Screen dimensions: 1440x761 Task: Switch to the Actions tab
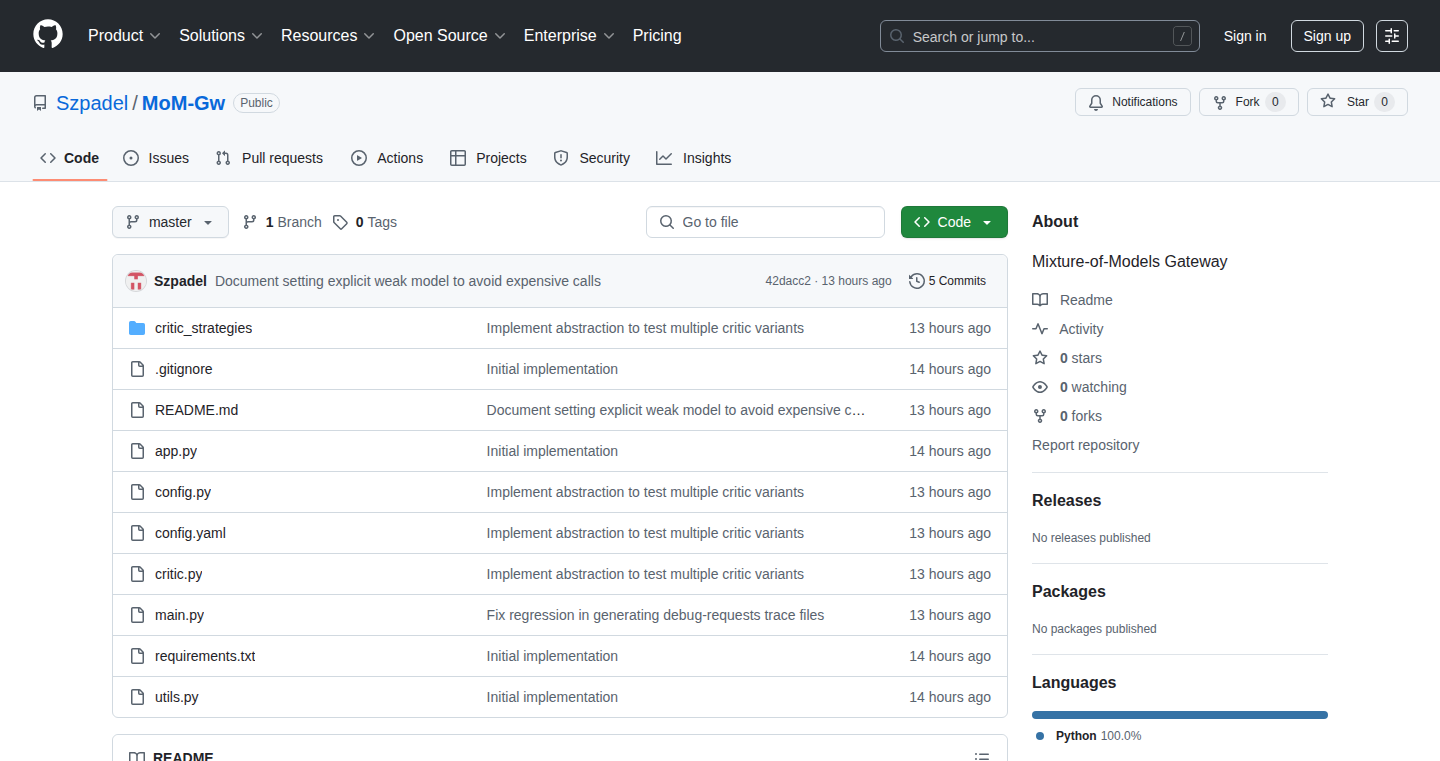(x=387, y=158)
